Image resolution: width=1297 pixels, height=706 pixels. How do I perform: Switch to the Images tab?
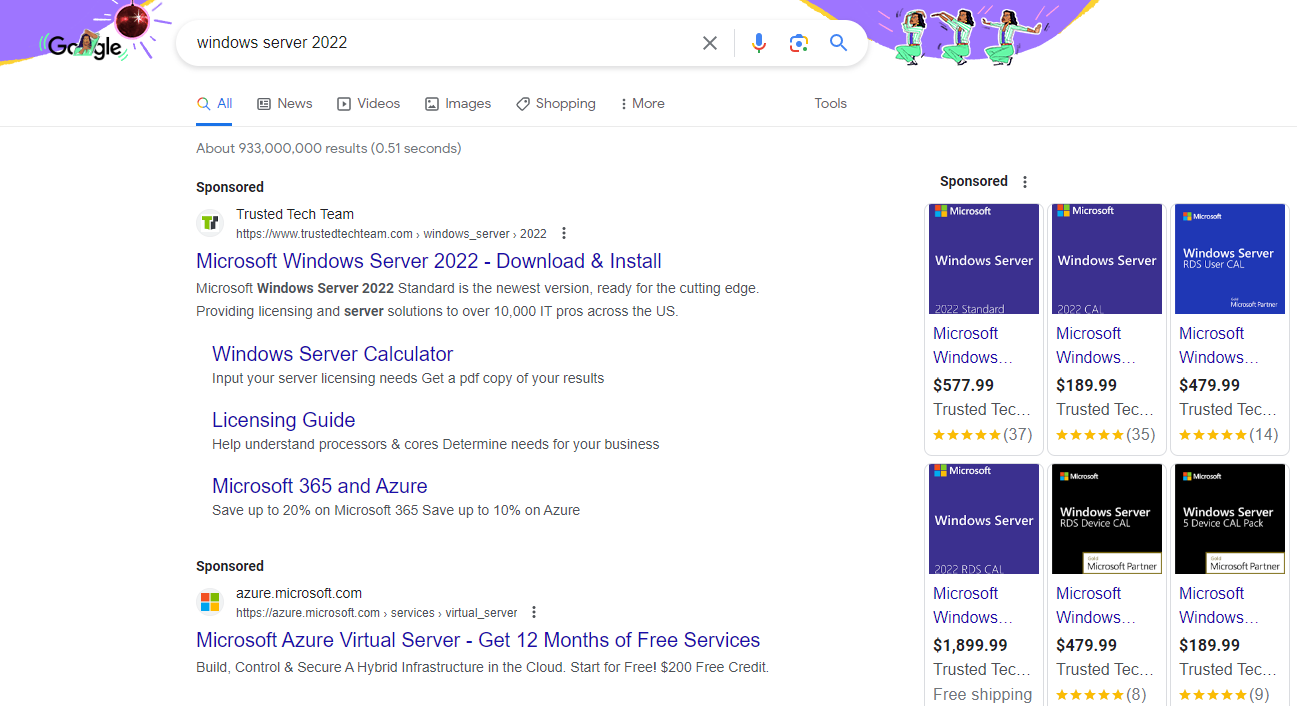tap(458, 104)
